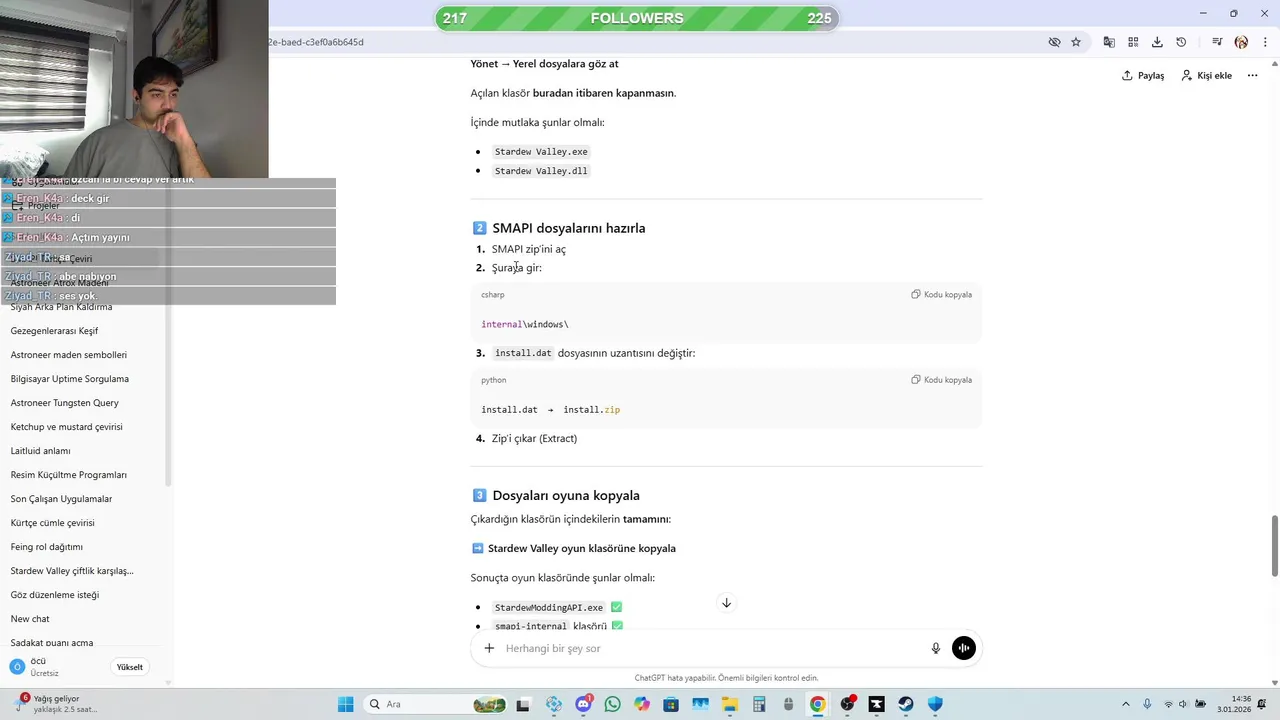Screen dimensions: 1280x720
Task: Open WhatsApp from the taskbar
Action: (612, 704)
